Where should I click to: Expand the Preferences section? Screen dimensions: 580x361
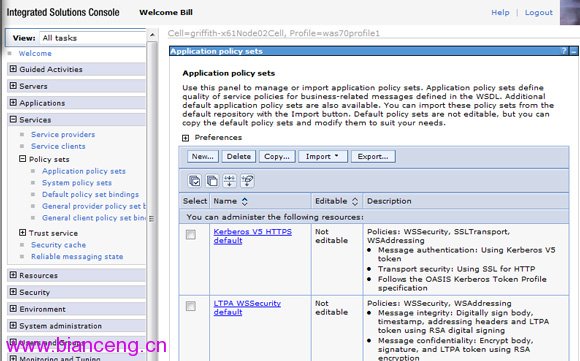tap(185, 138)
